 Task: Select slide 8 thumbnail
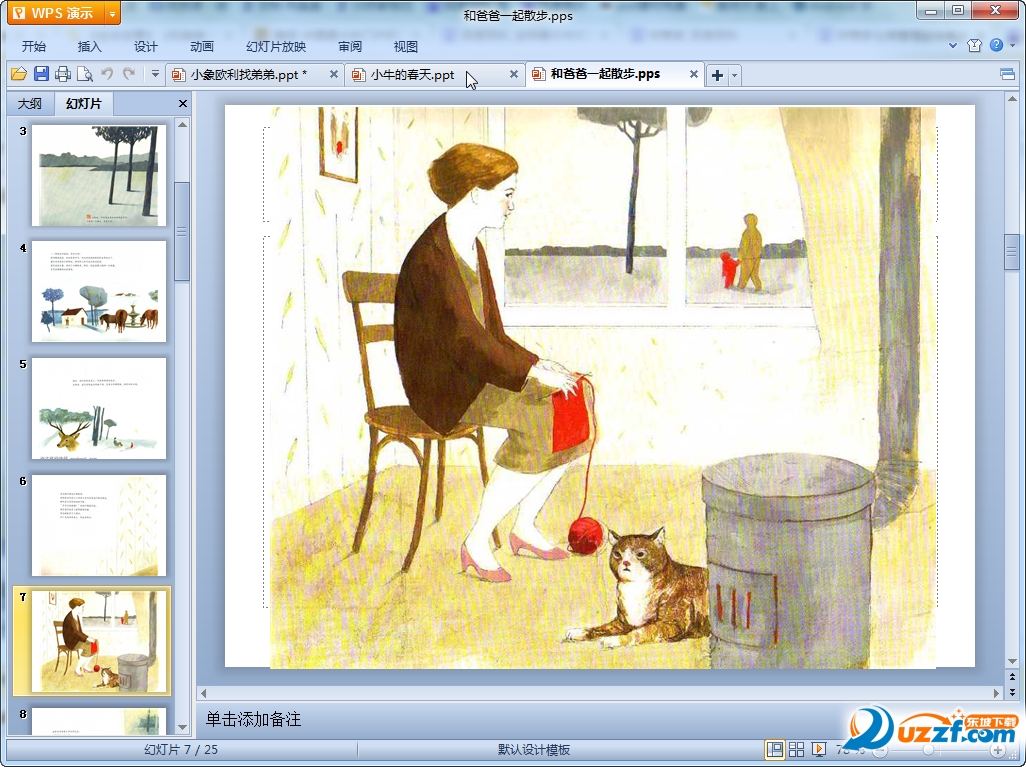pos(99,721)
